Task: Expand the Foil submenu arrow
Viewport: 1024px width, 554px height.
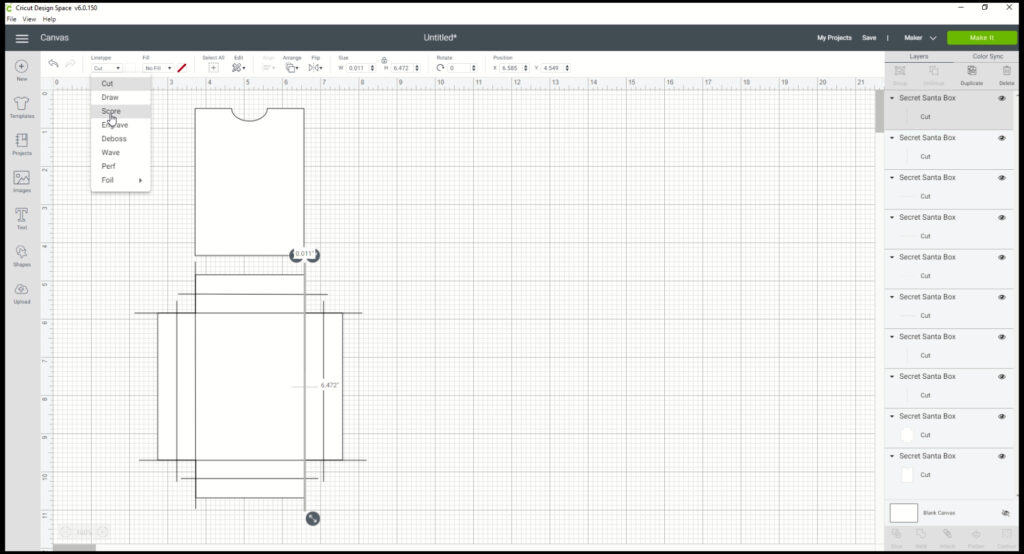Action: click(140, 180)
